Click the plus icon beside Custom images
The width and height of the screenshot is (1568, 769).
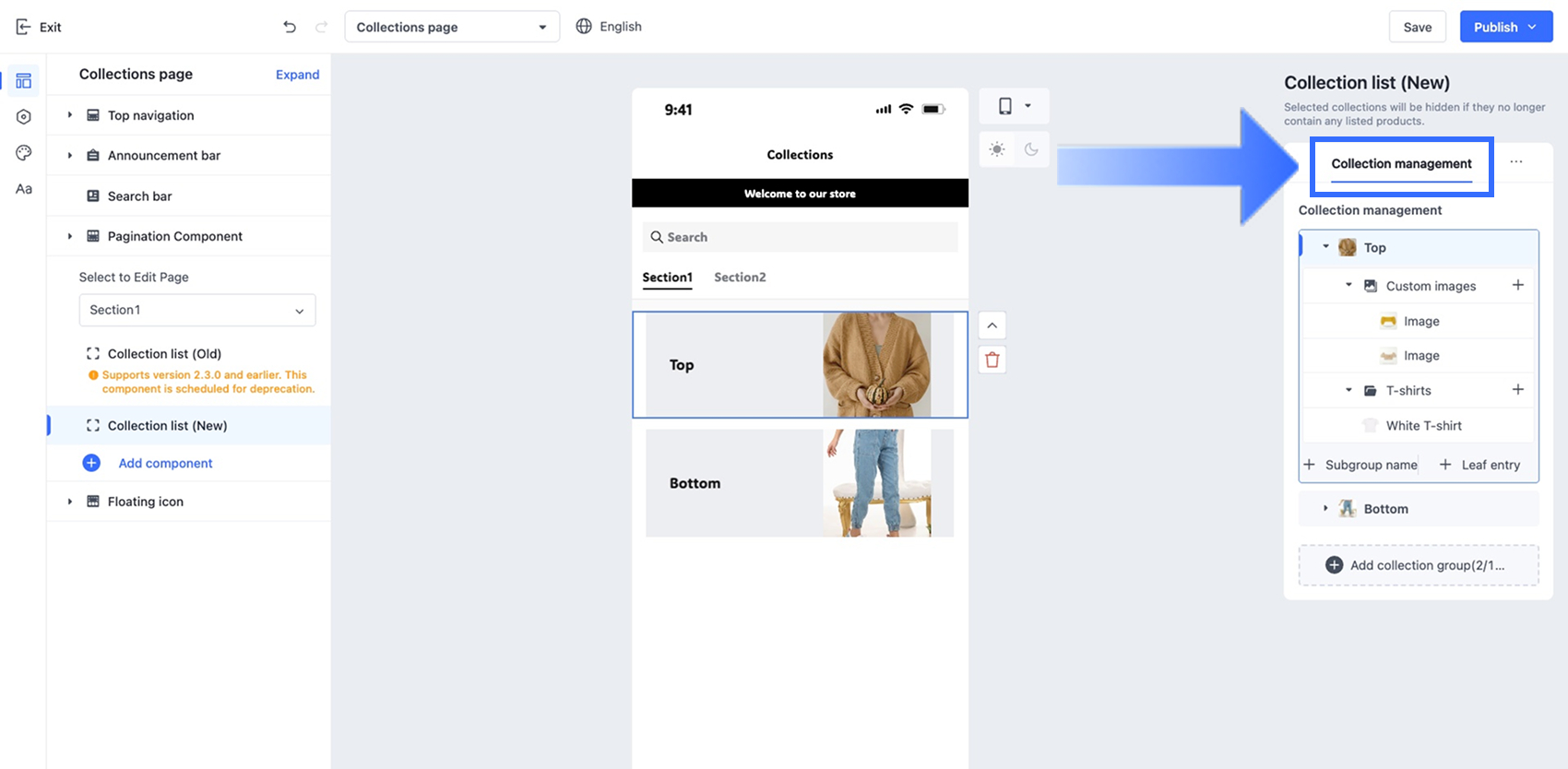coord(1517,286)
